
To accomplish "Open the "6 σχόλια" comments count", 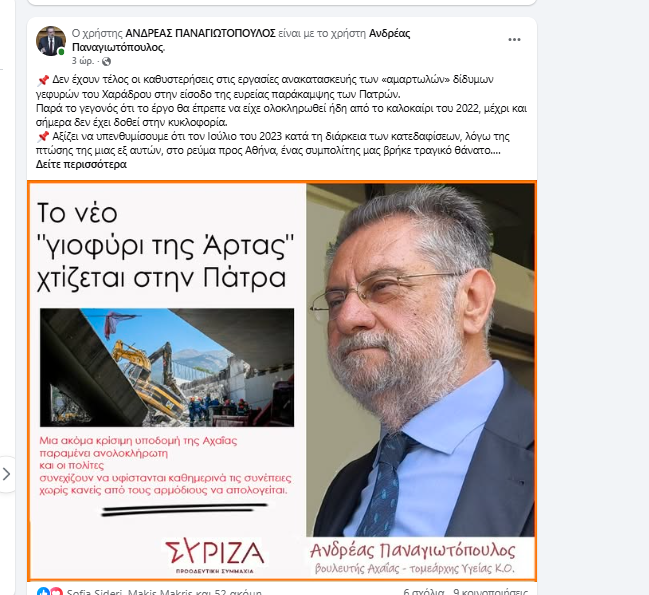I will coord(423,592).
